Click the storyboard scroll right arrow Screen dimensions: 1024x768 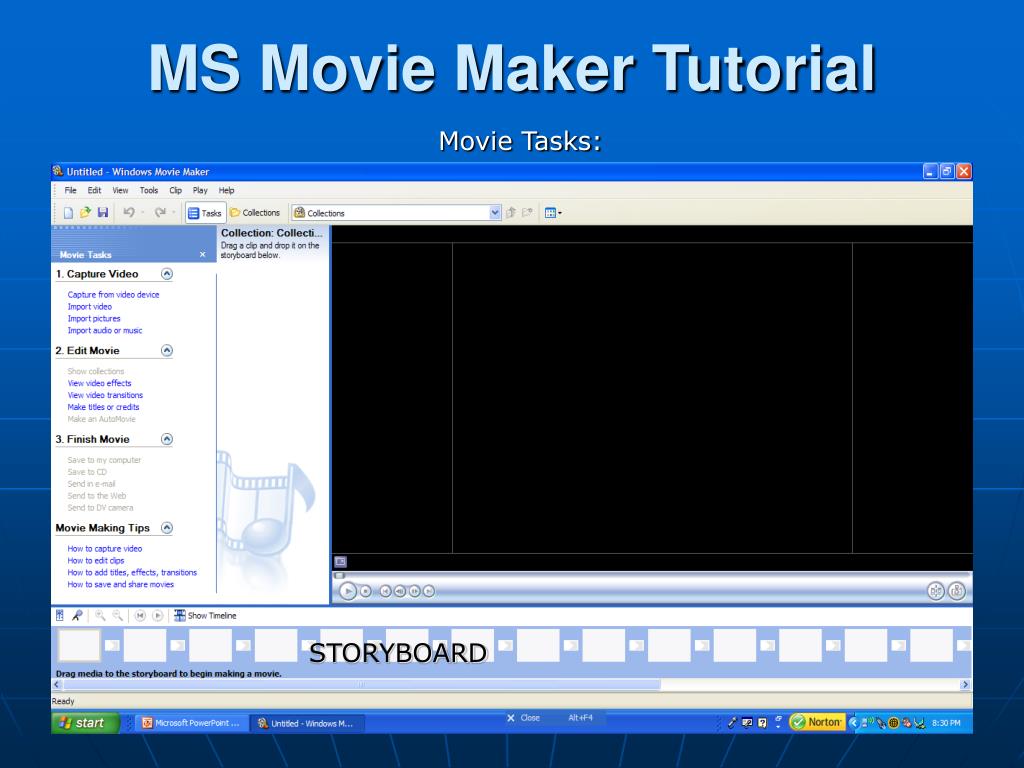click(965, 684)
